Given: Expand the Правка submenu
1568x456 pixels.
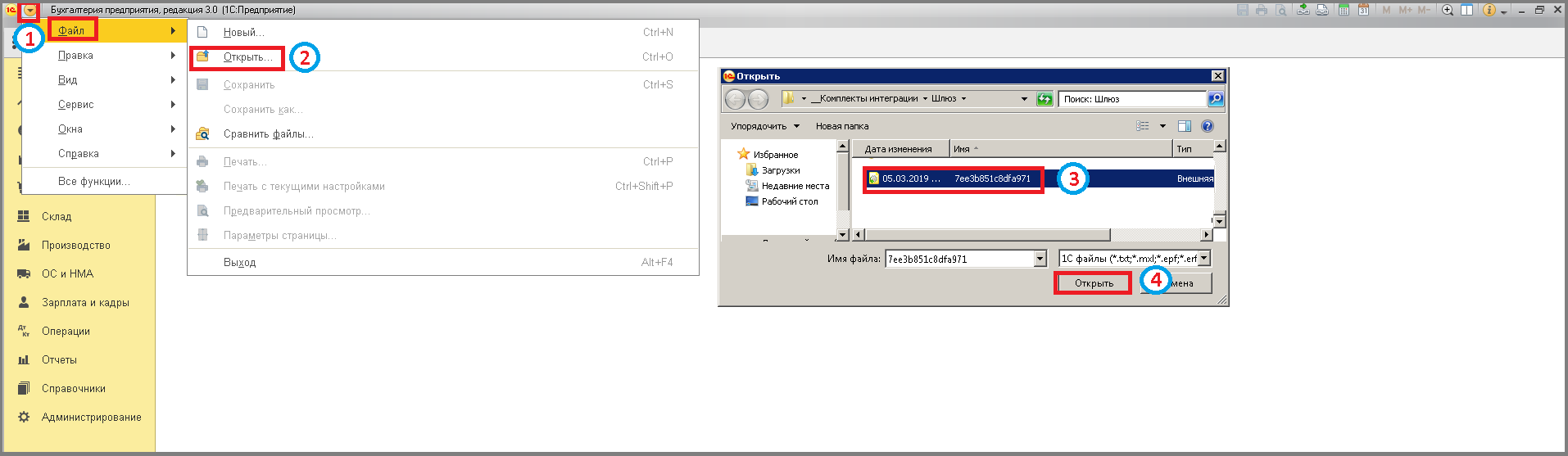Looking at the screenshot, I should (105, 55).
